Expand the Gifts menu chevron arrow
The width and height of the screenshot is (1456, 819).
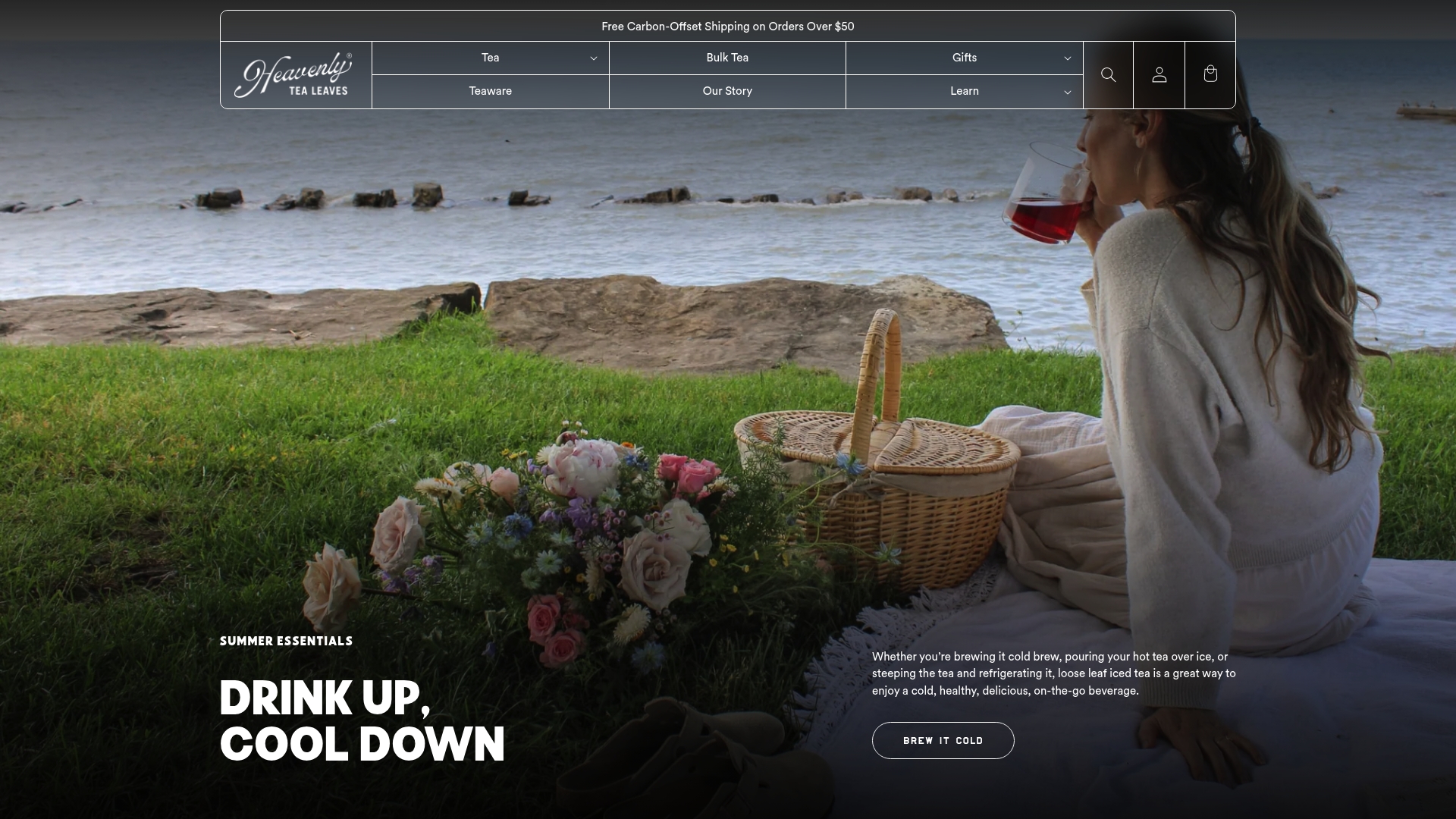pos(1067,58)
